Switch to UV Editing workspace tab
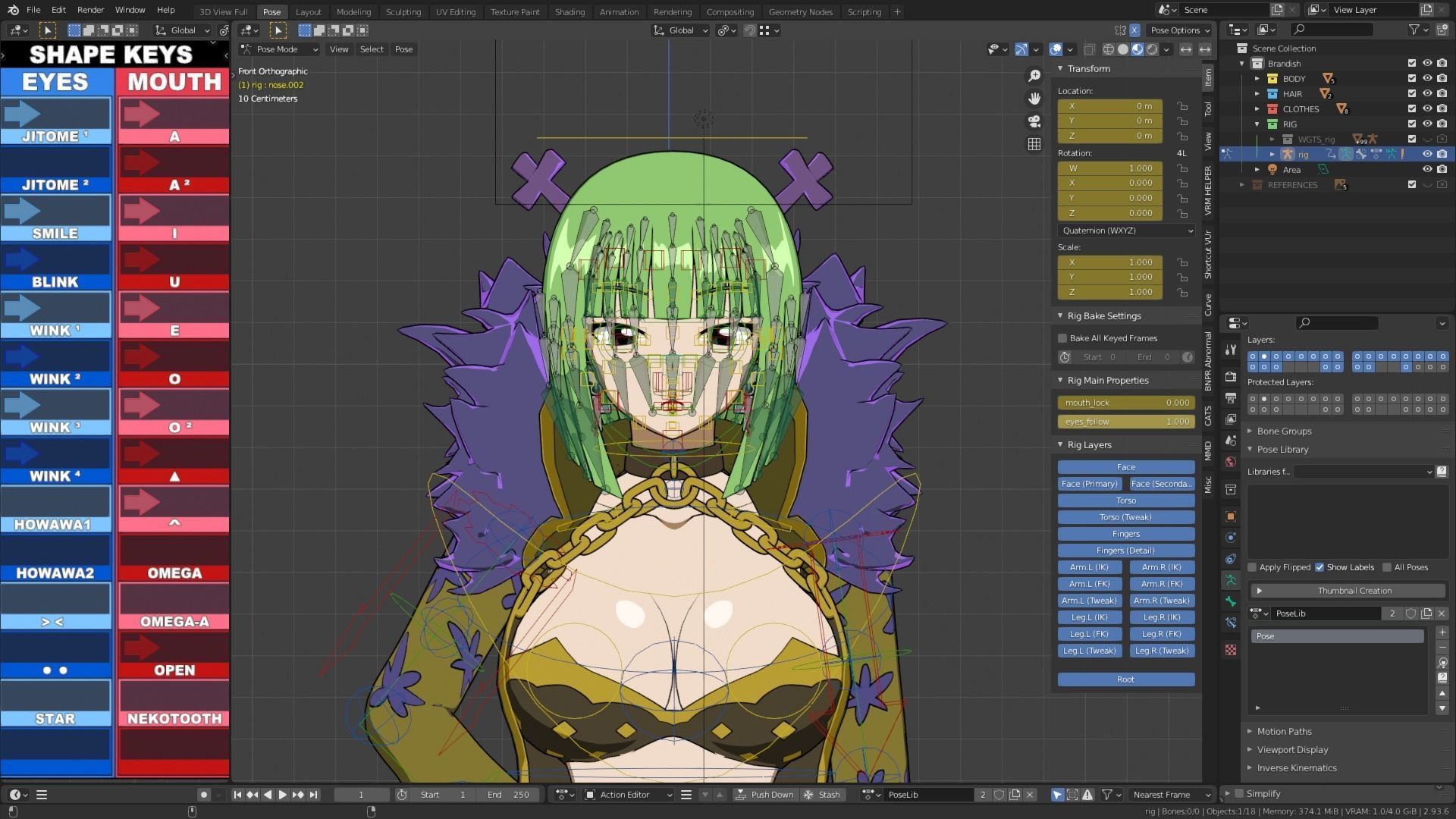Viewport: 1456px width, 819px height. click(455, 11)
